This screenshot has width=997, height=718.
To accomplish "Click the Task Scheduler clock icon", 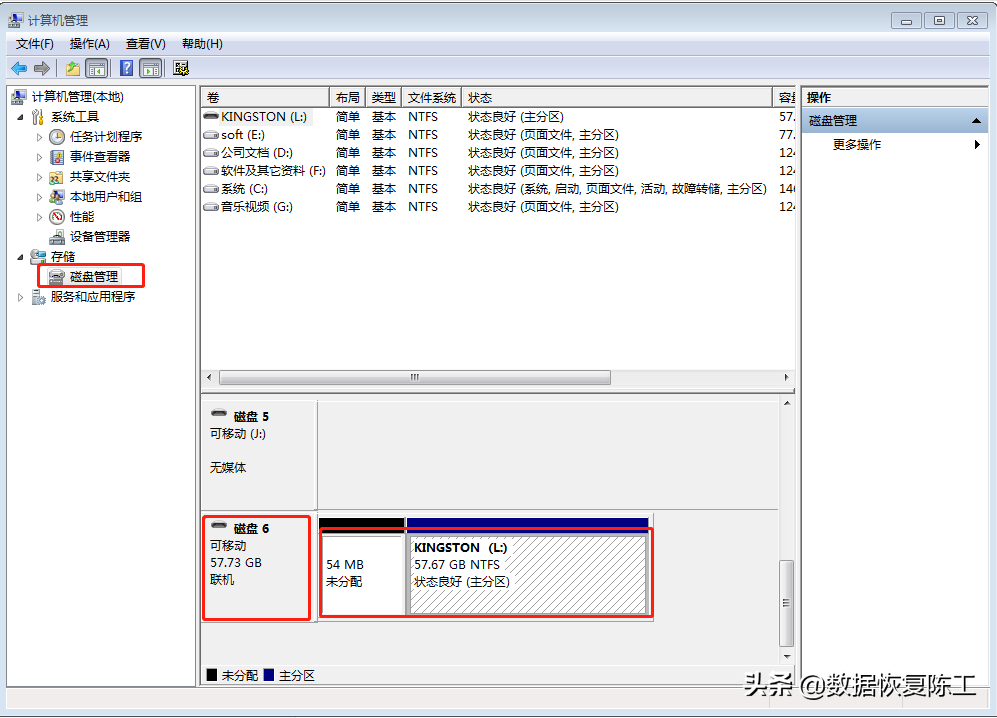I will click(x=57, y=137).
